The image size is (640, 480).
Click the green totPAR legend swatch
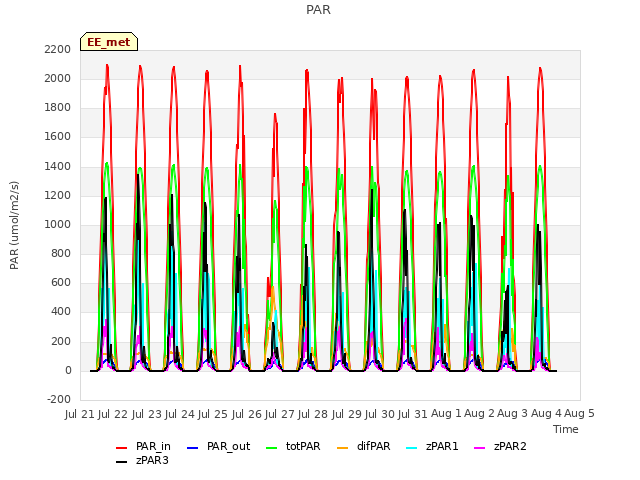tap(271, 448)
